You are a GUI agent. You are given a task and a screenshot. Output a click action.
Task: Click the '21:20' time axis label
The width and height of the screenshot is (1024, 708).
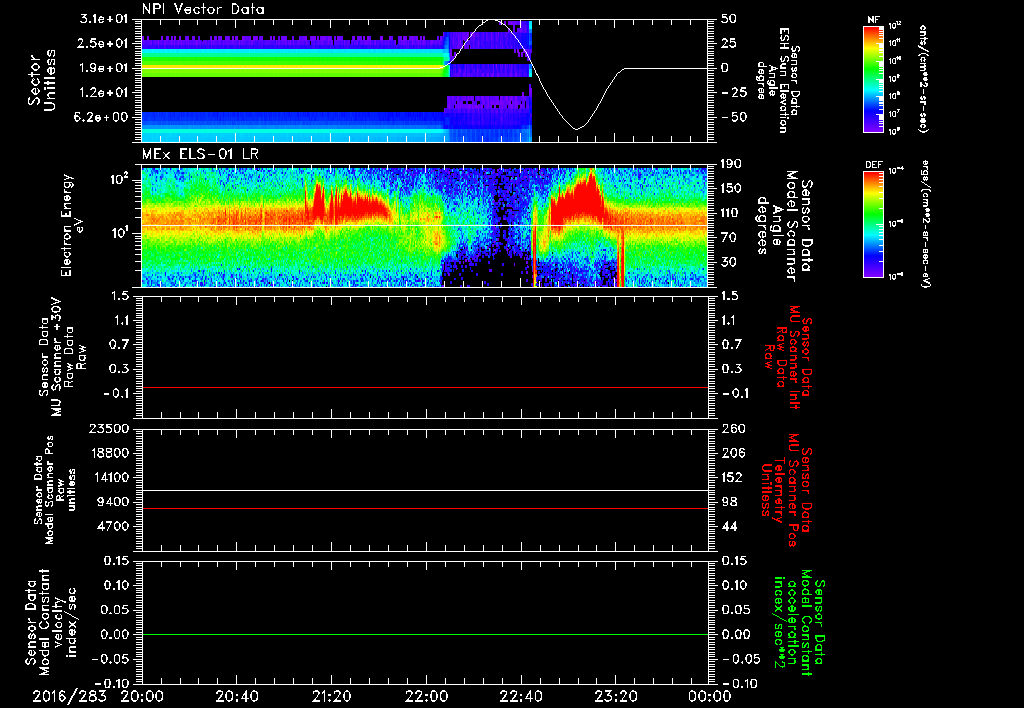[x=331, y=697]
